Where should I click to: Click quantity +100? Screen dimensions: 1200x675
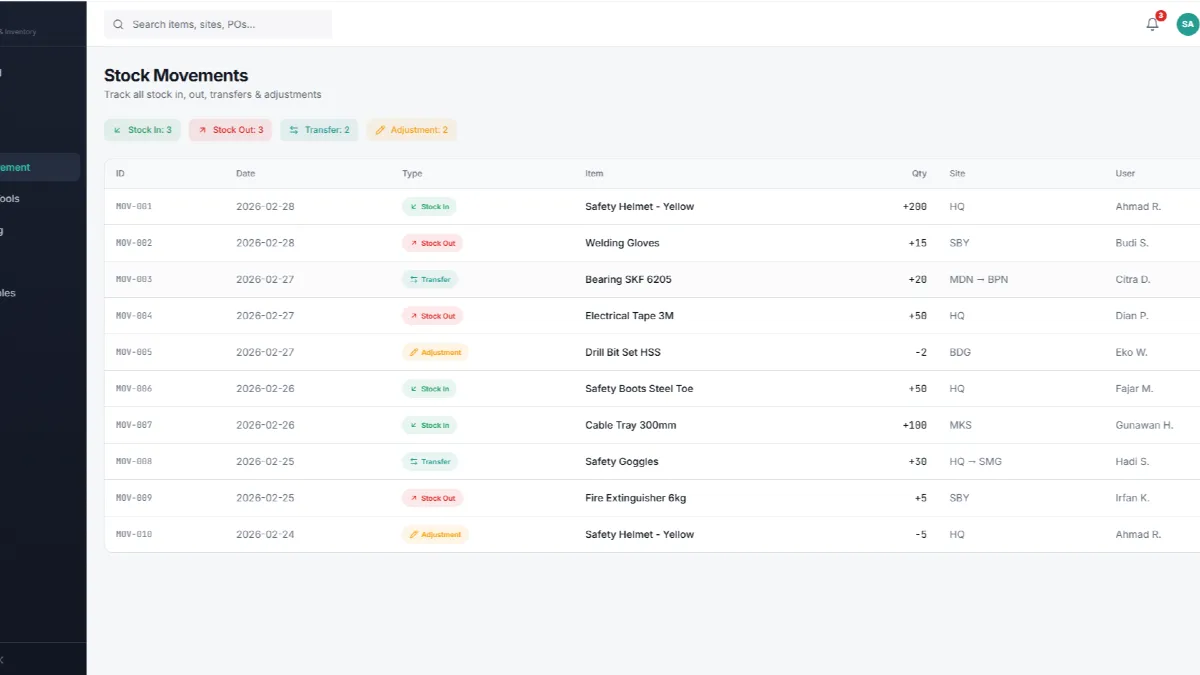tap(914, 426)
